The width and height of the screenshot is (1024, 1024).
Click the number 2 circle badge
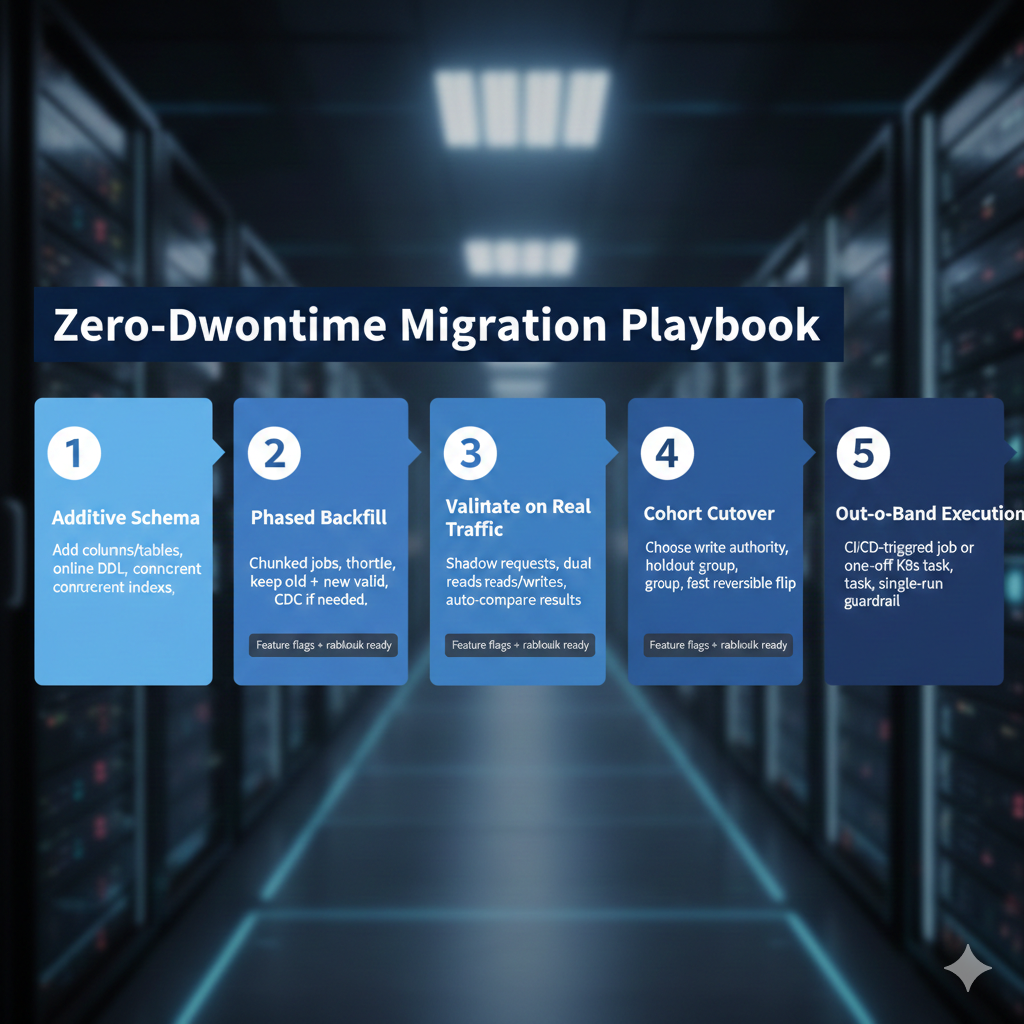[x=274, y=453]
